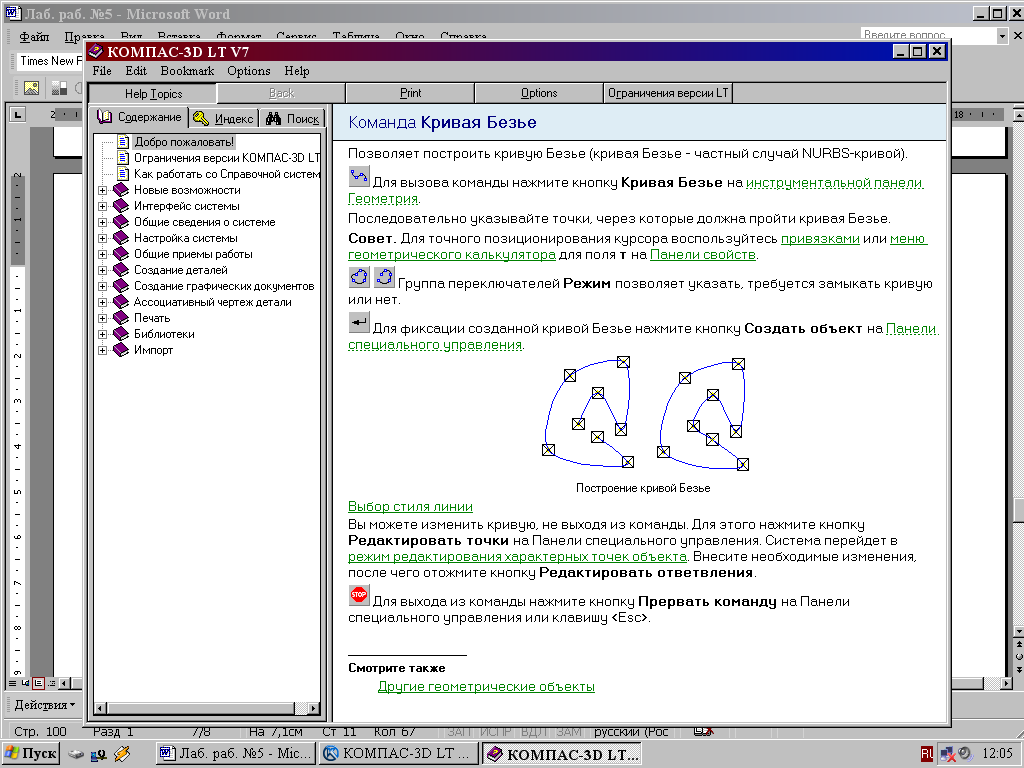Switch to blue-icon КОМПАС-3D LT taskbar button
The height and width of the screenshot is (768, 1024).
coord(398,754)
